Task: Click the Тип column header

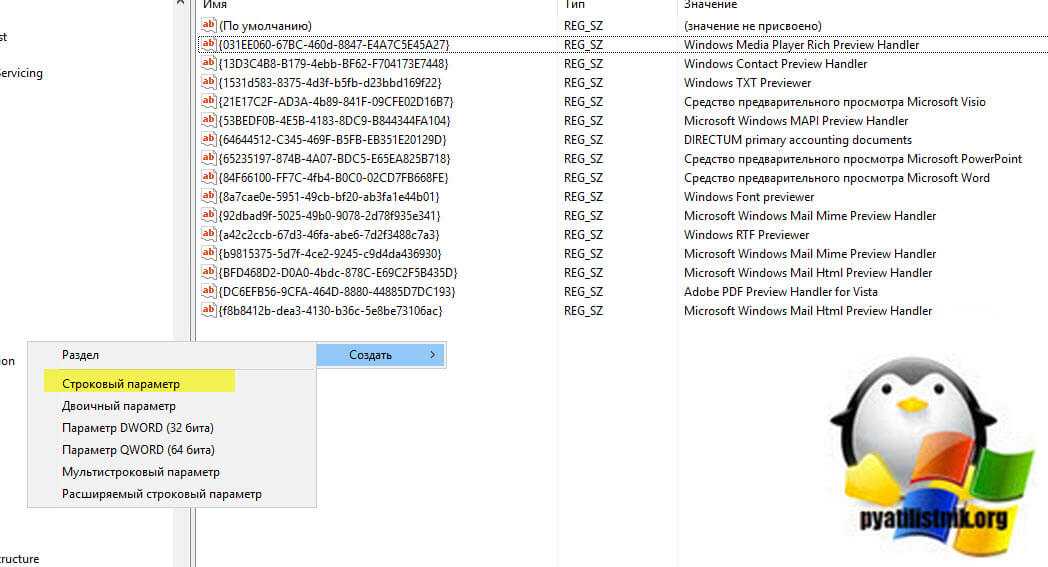Action: 574,5
